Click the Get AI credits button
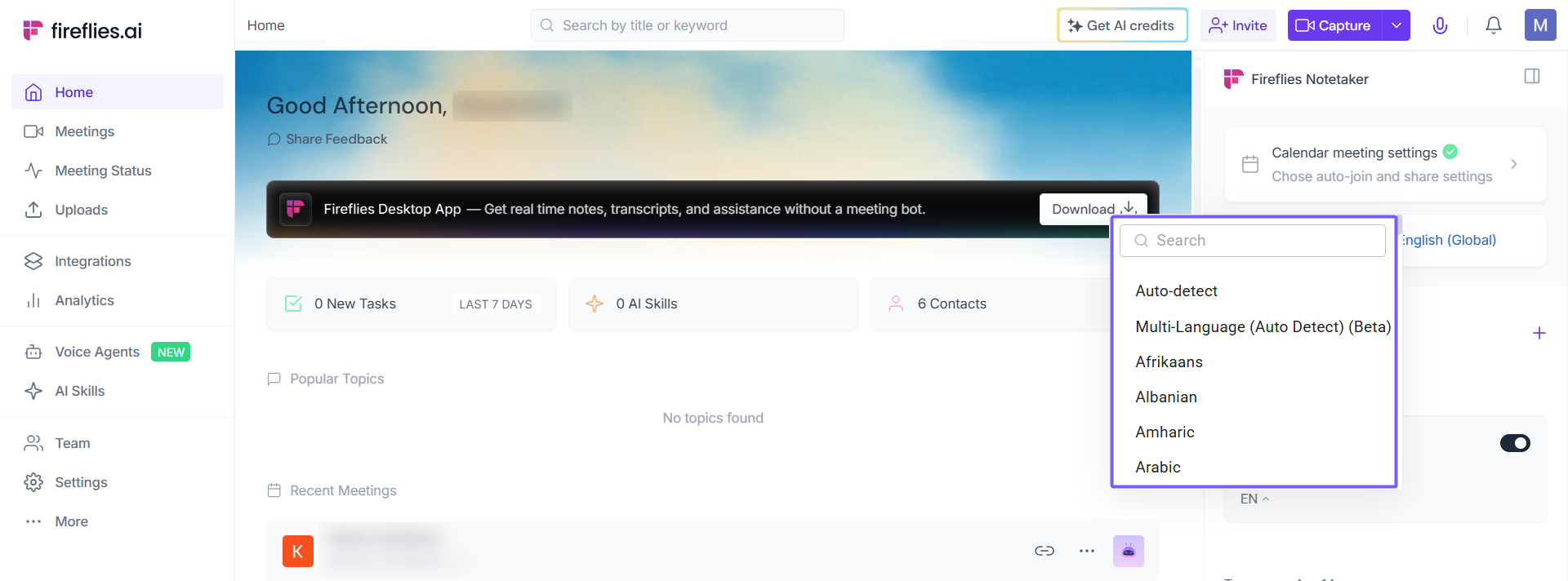 pos(1122,25)
